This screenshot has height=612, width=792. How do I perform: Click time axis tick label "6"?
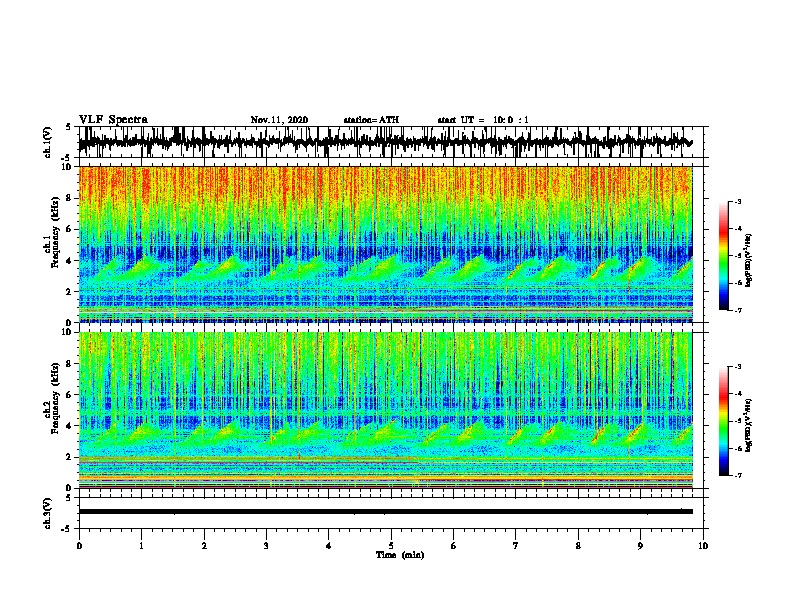coord(454,546)
